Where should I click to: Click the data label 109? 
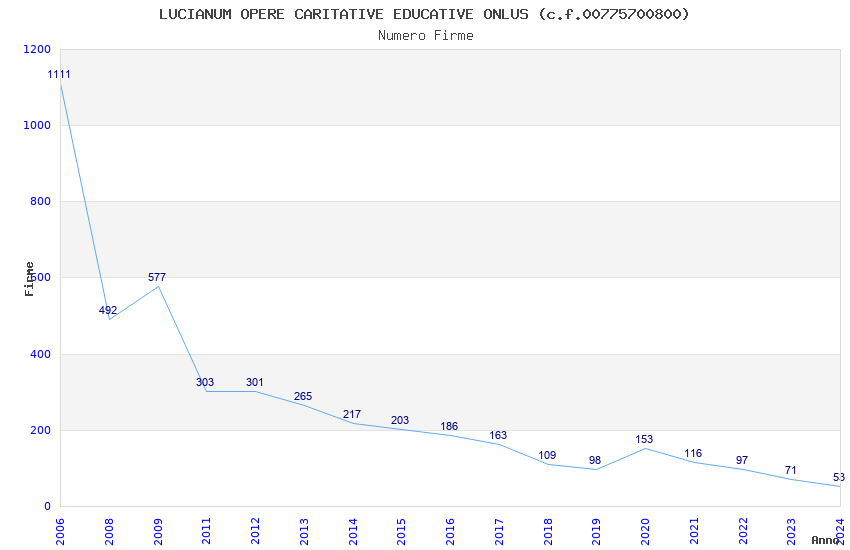click(x=547, y=455)
